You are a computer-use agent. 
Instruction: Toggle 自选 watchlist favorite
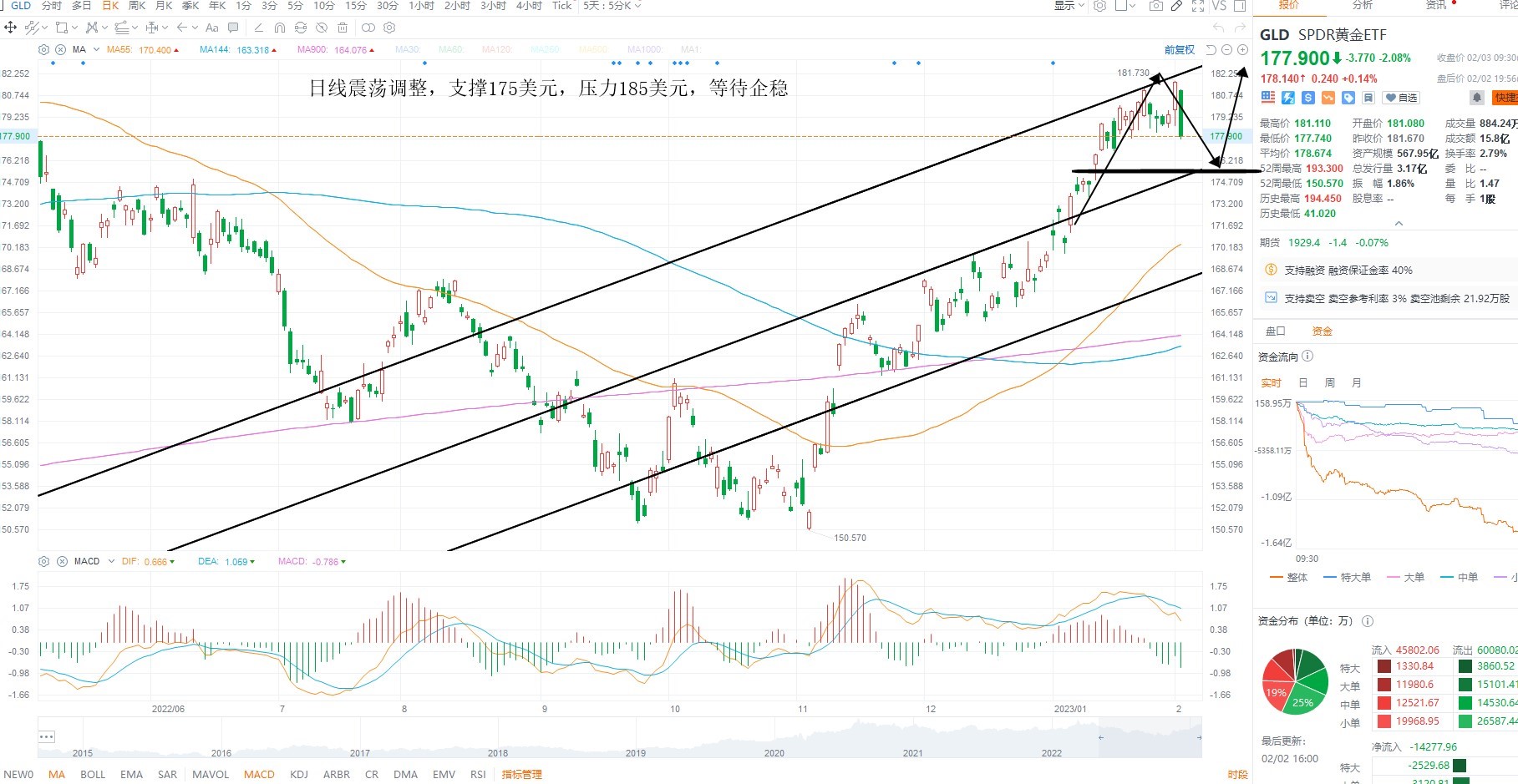pyautogui.click(x=1401, y=98)
